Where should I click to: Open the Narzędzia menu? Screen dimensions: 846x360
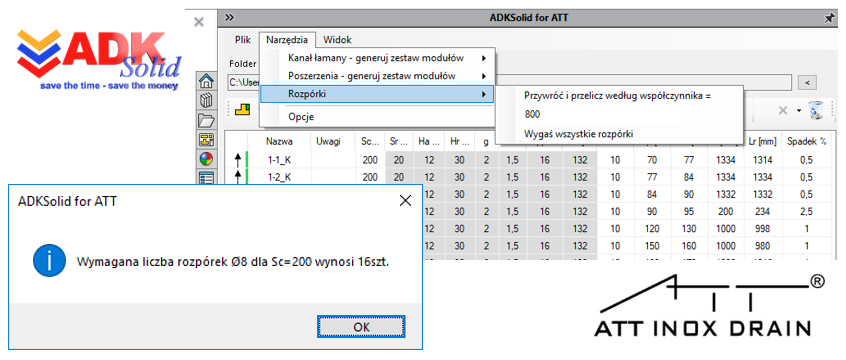(287, 39)
